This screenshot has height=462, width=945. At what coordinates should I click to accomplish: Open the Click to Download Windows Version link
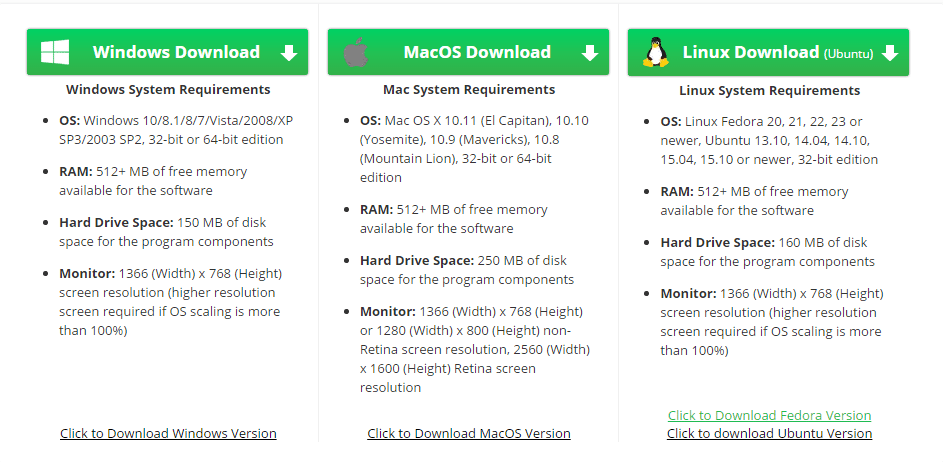[168, 433]
